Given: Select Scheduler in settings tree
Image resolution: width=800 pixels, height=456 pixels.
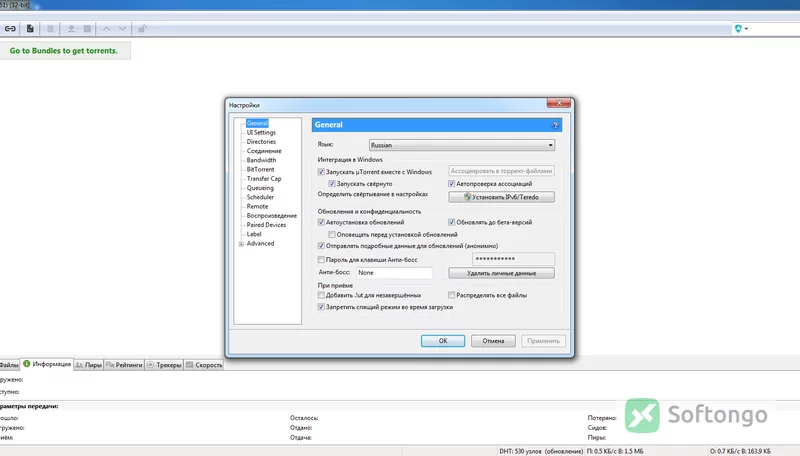Looking at the screenshot, I should 260,197.
